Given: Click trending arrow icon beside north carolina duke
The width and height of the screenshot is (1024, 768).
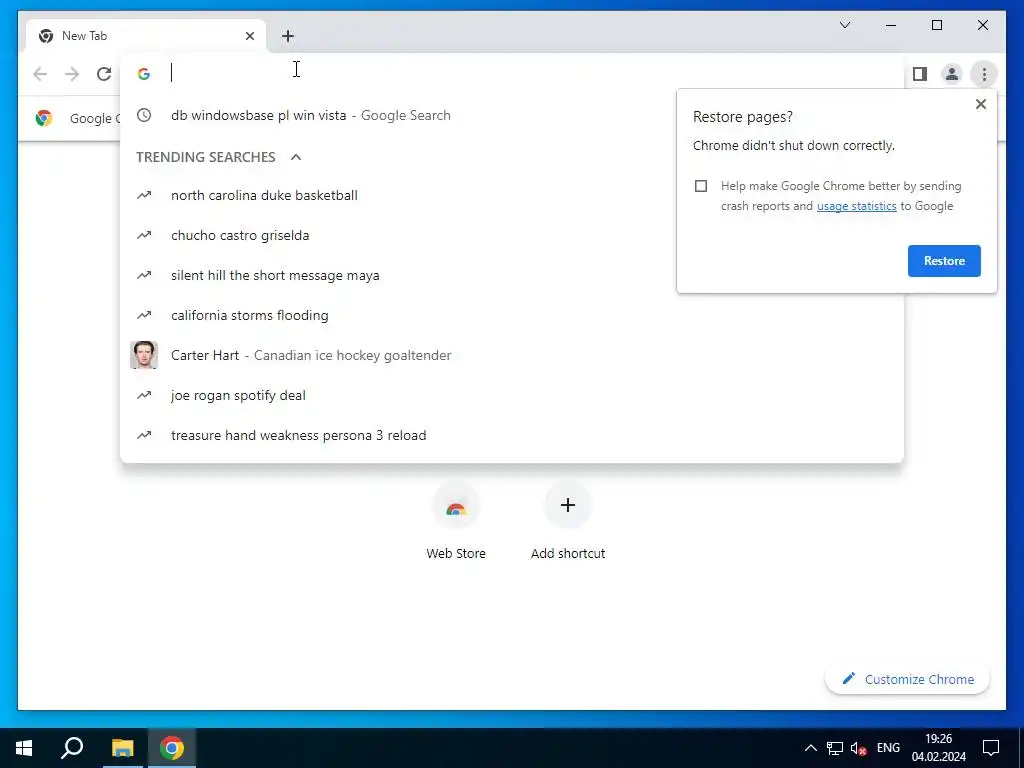Looking at the screenshot, I should tap(144, 195).
